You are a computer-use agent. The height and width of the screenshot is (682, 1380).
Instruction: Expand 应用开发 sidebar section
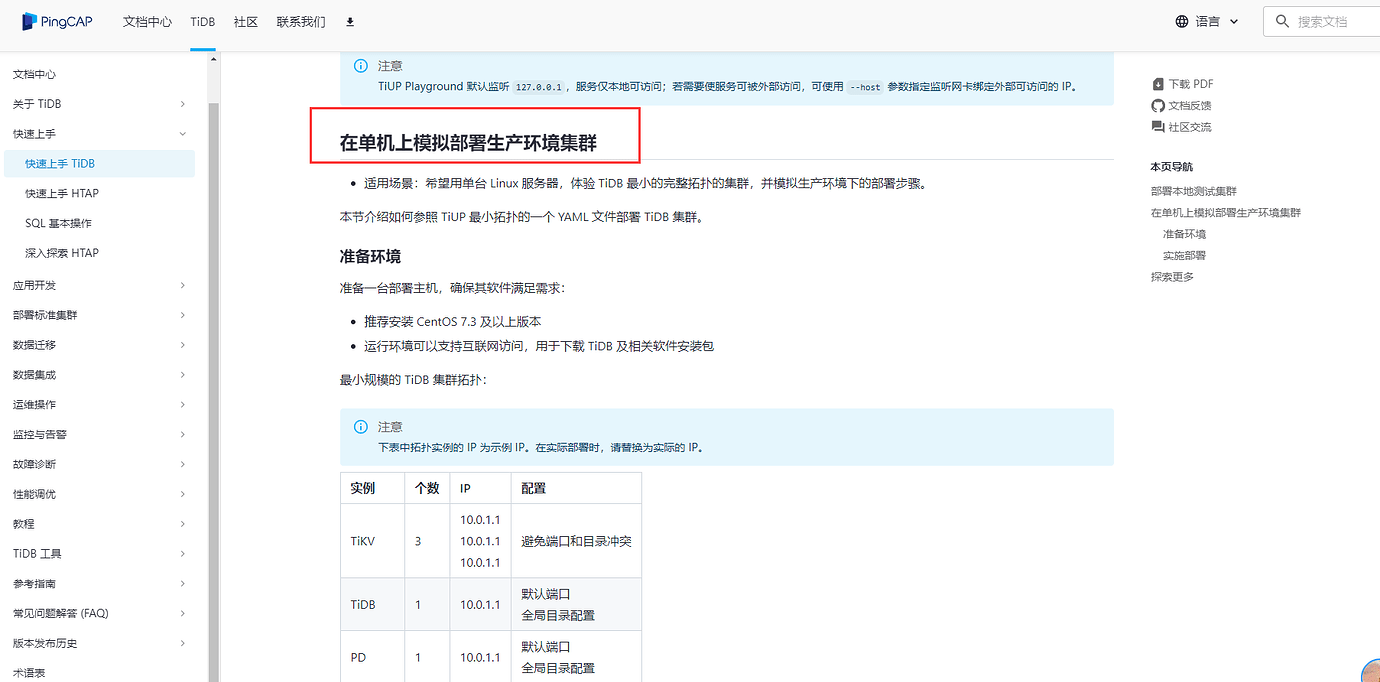[x=182, y=285]
